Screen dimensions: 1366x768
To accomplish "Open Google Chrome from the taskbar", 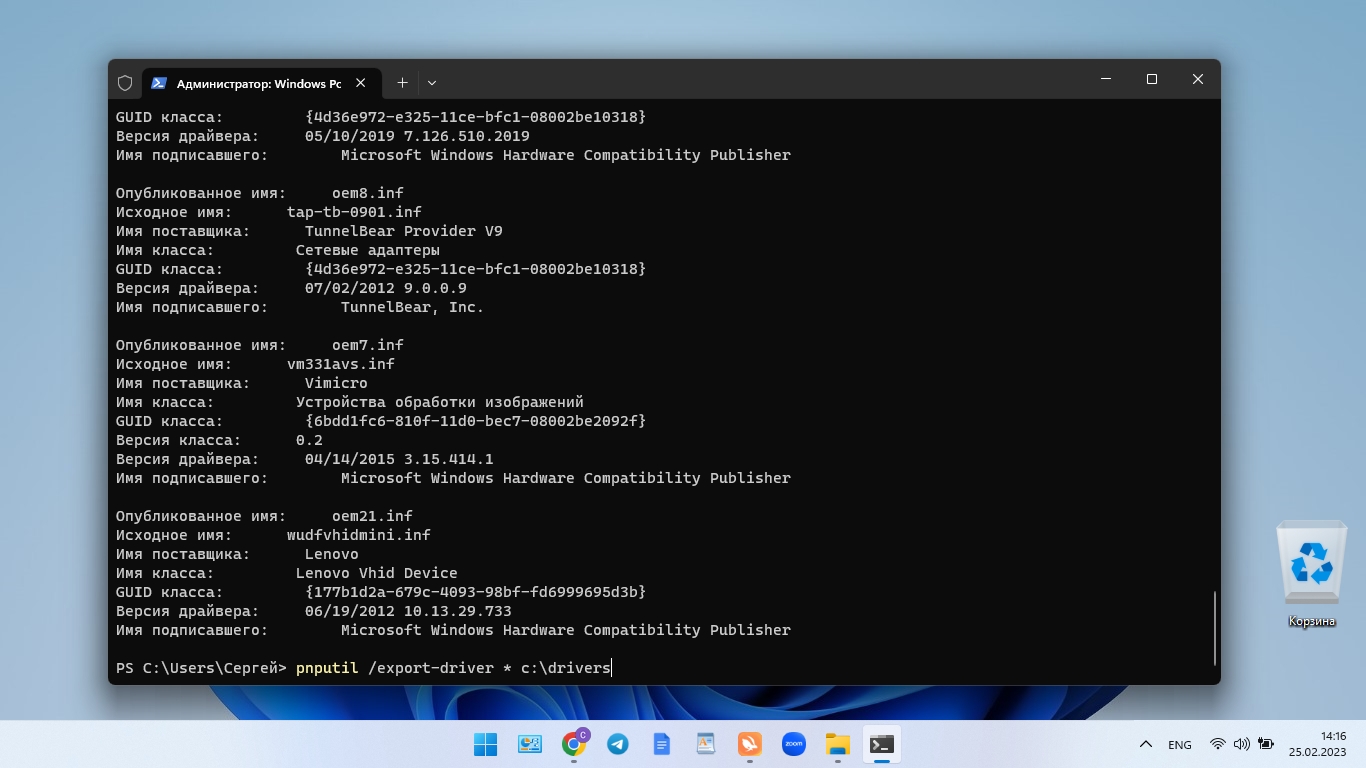I will coord(574,744).
